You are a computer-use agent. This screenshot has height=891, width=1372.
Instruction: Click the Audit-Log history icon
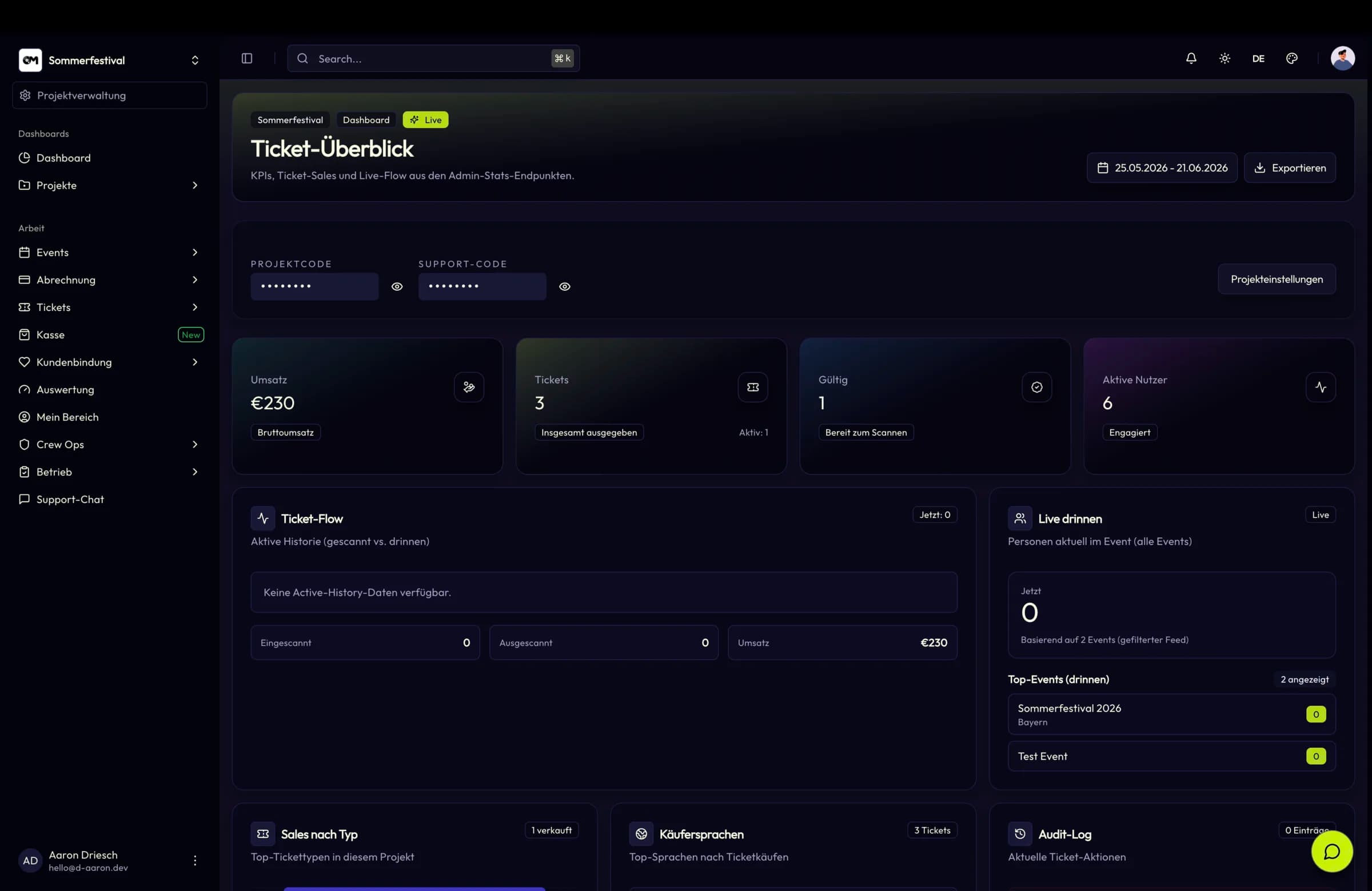[1020, 834]
